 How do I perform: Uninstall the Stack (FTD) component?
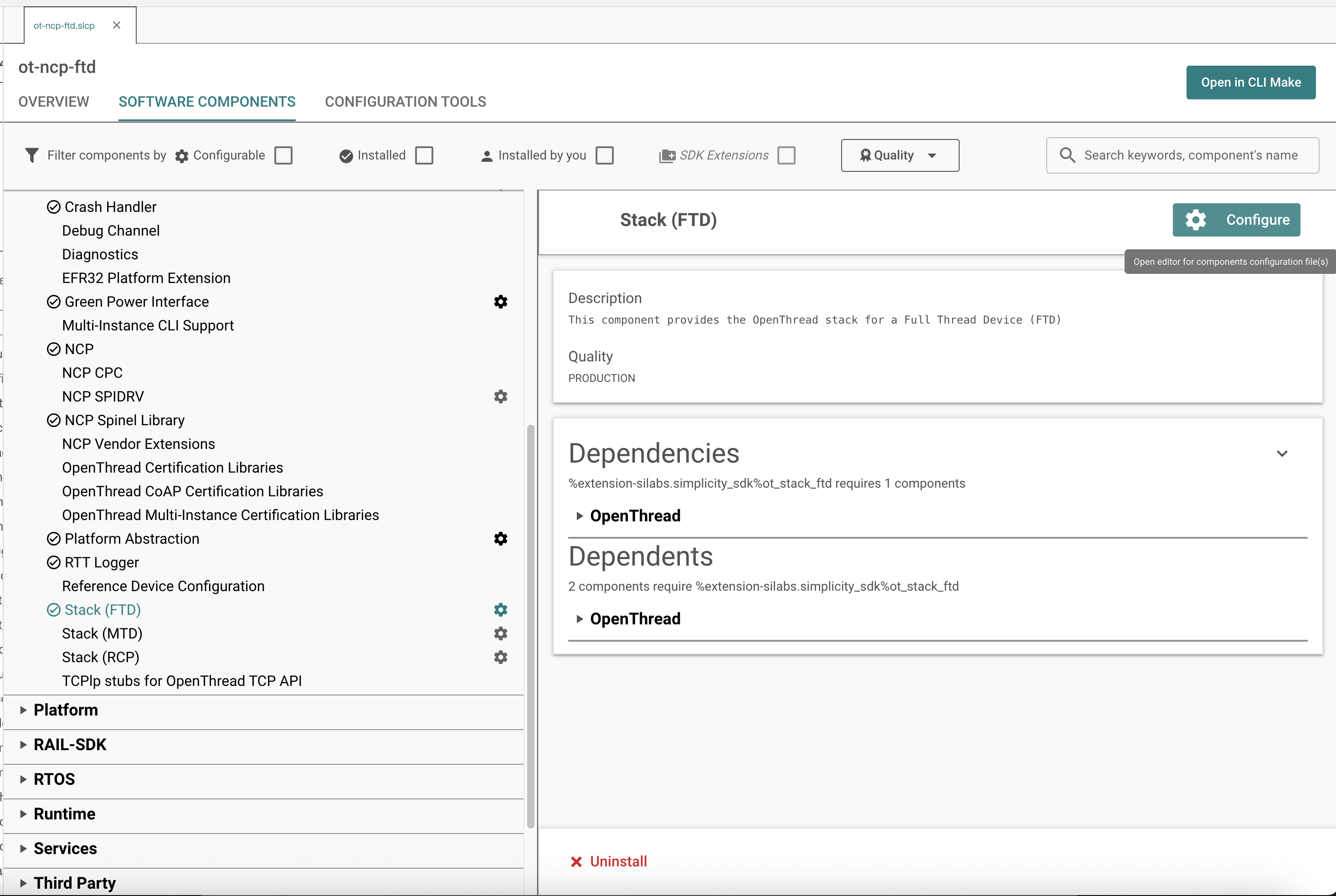coord(609,861)
